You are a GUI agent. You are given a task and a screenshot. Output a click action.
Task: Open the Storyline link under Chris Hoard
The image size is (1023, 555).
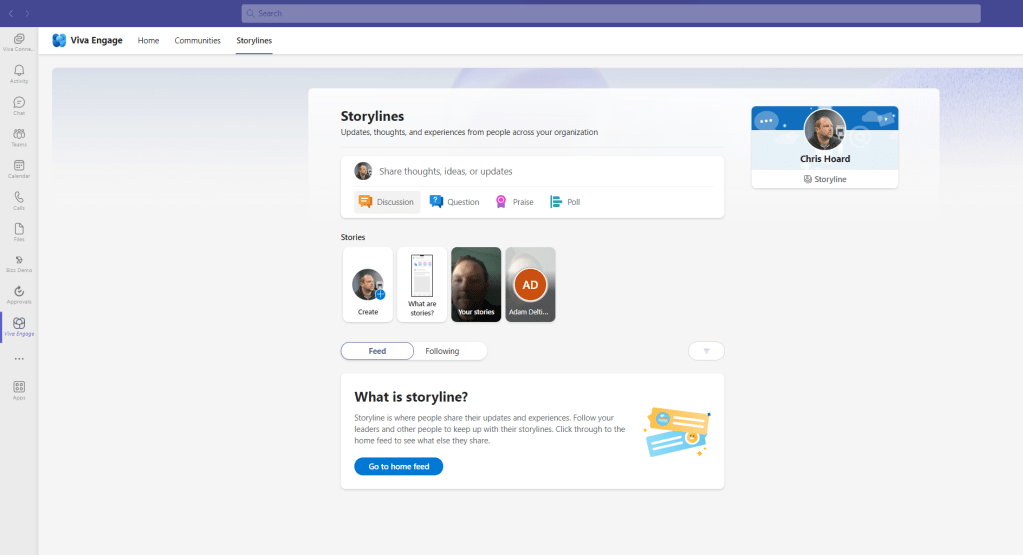[825, 179]
